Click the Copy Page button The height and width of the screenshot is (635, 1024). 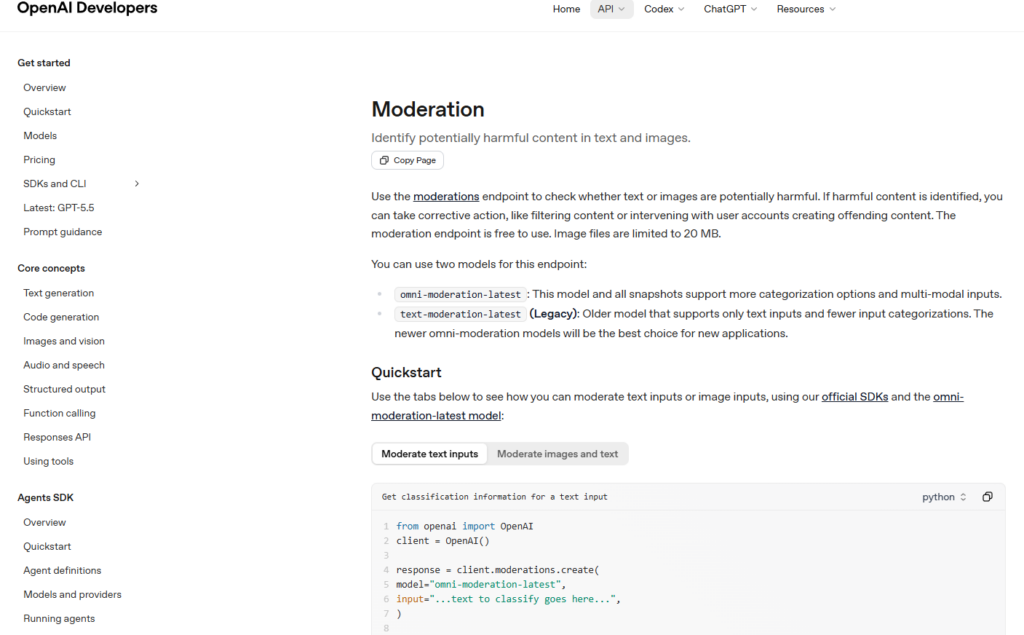click(x=408, y=160)
